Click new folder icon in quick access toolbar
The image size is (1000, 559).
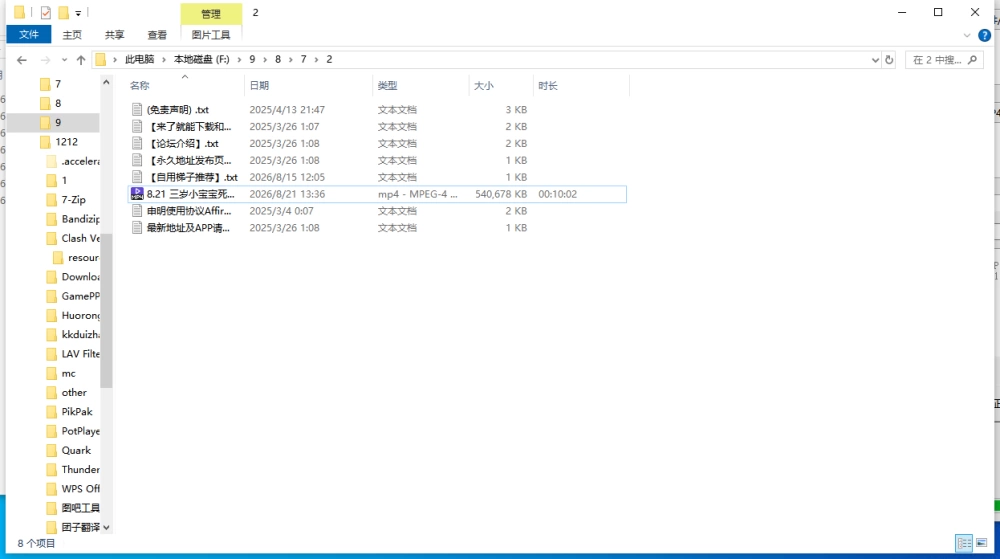click(x=63, y=12)
